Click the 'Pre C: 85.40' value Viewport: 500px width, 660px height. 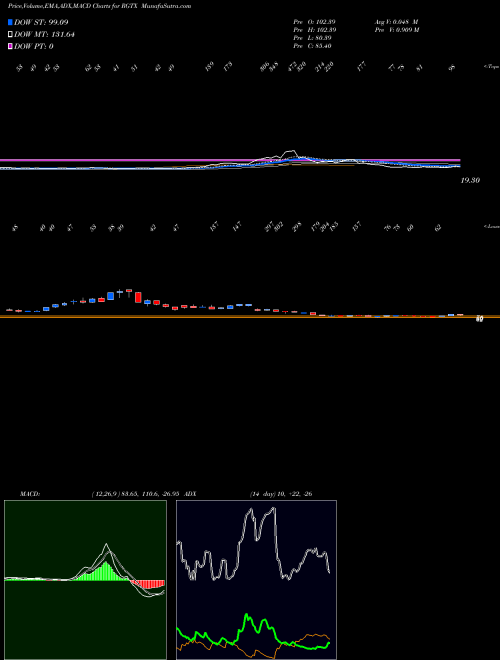313,46
